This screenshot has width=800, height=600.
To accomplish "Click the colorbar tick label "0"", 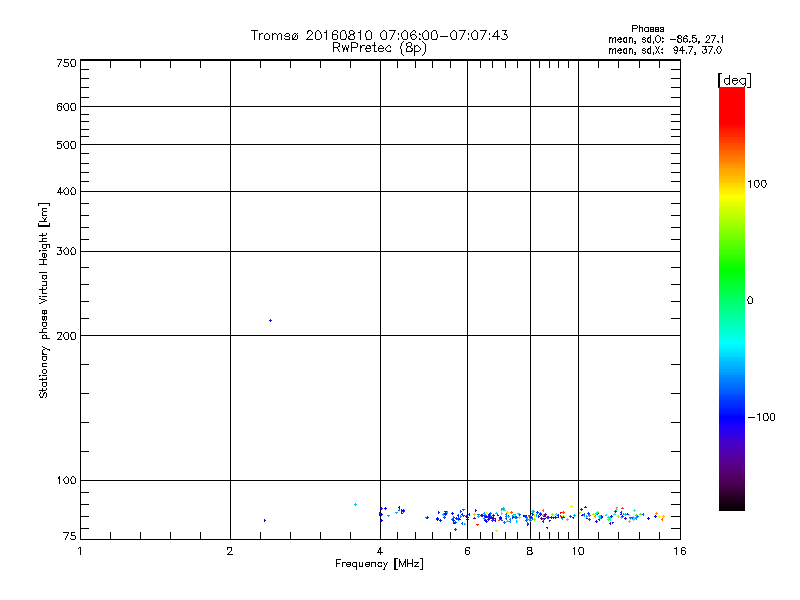I will (x=749, y=300).
